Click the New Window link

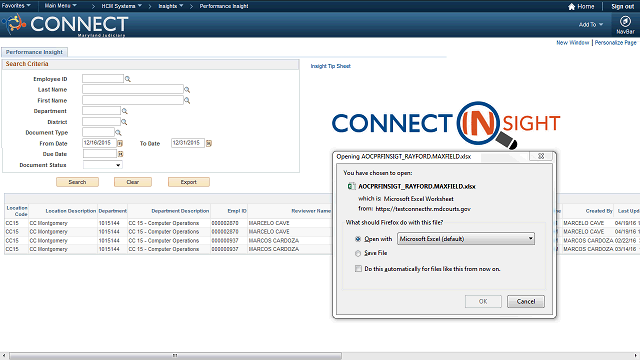[x=573, y=42]
